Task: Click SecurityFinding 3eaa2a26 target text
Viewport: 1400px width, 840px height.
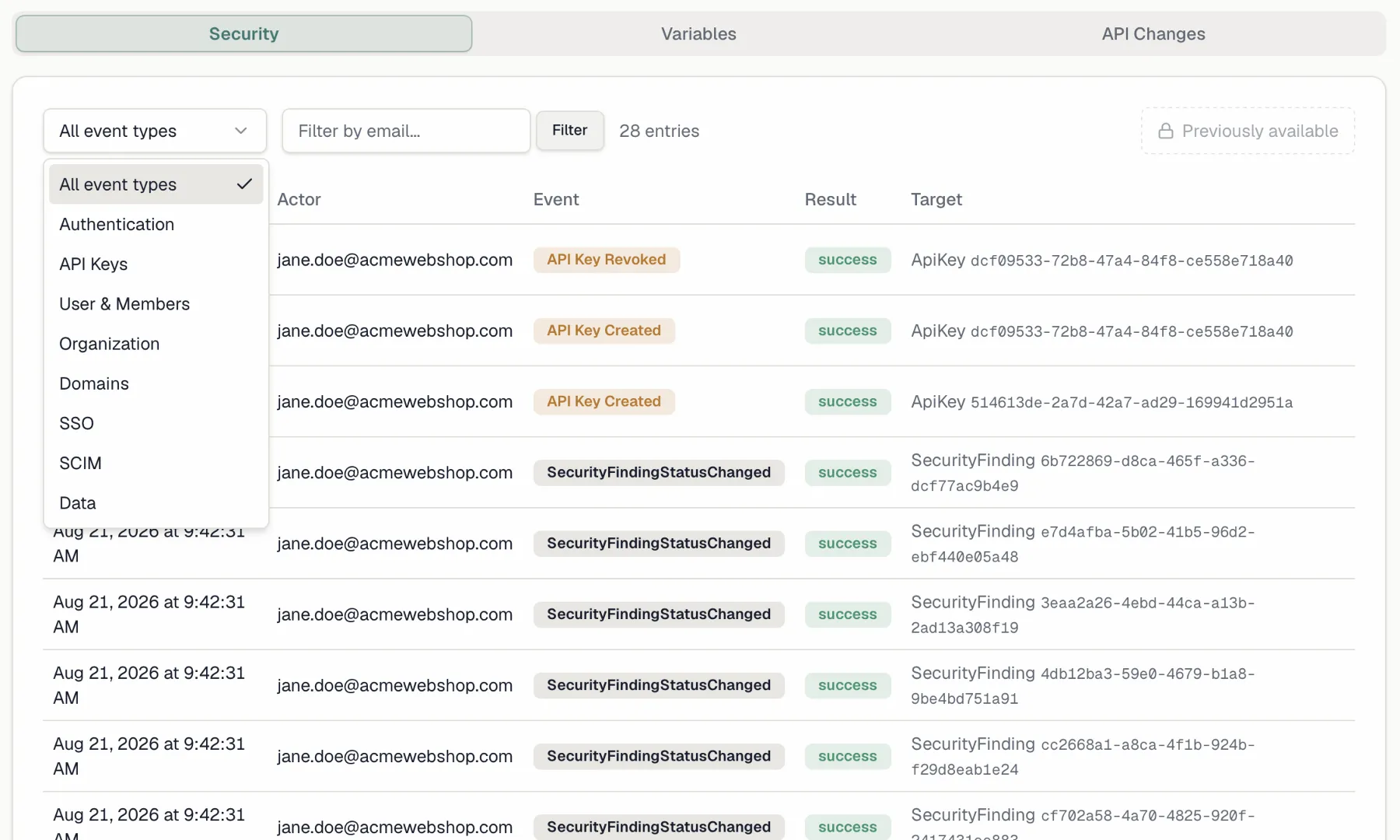Action: coord(1083,614)
